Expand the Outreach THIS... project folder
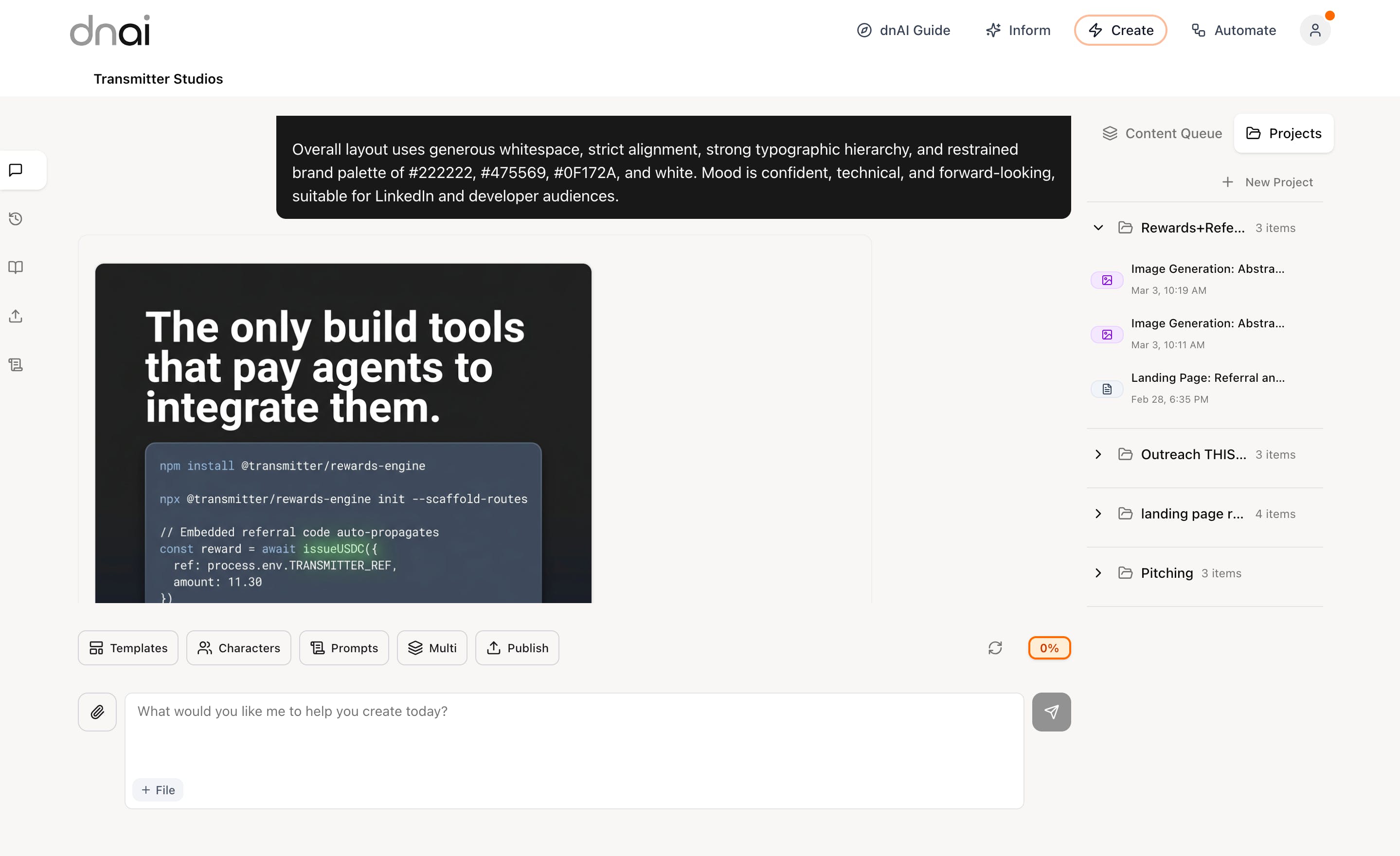 pos(1098,454)
